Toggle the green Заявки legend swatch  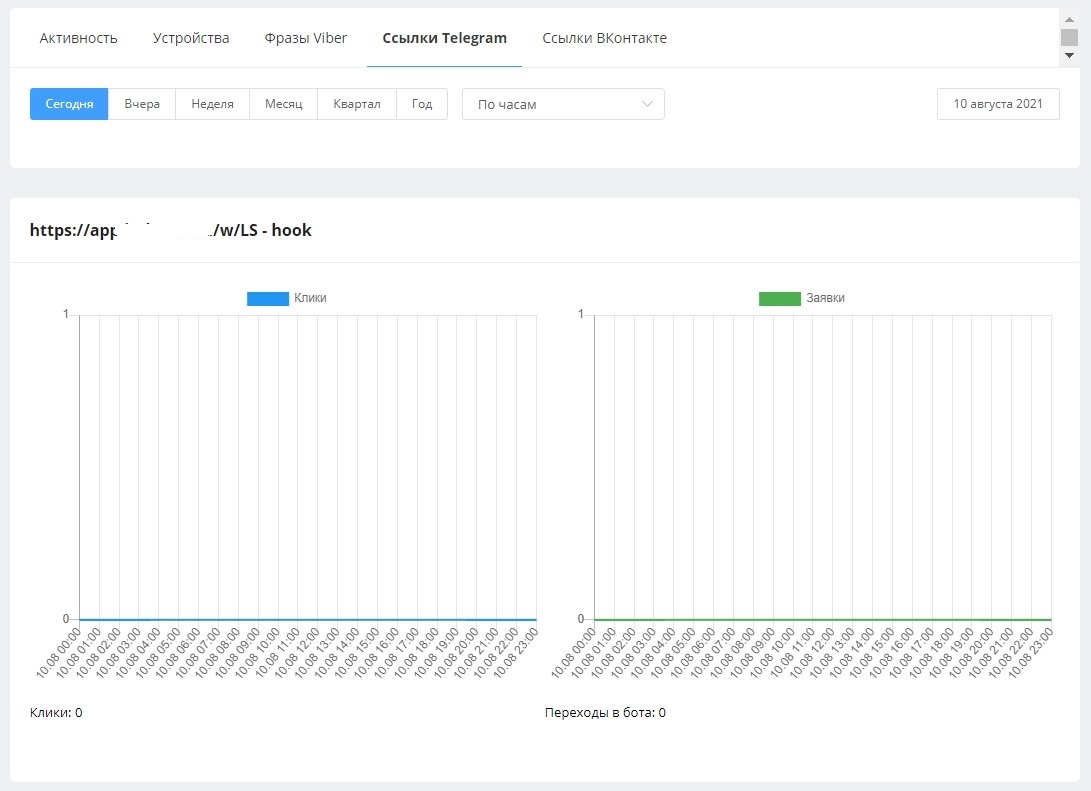[x=780, y=298]
